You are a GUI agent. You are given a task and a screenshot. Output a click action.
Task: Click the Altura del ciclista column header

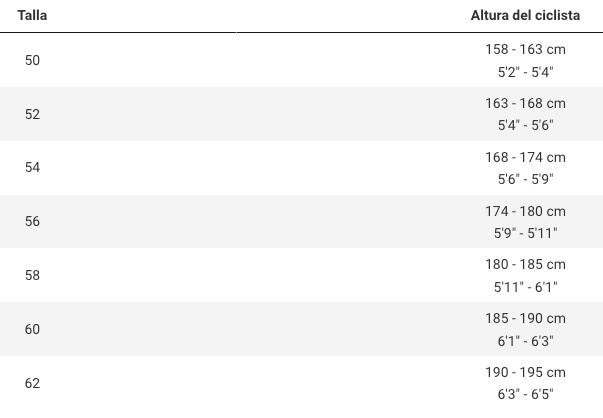click(525, 16)
